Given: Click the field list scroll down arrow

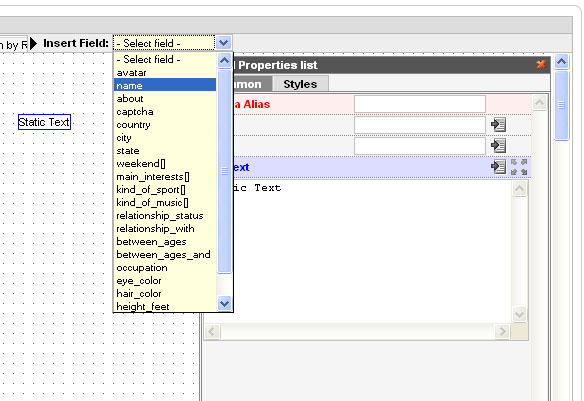Looking at the screenshot, I should click(224, 303).
